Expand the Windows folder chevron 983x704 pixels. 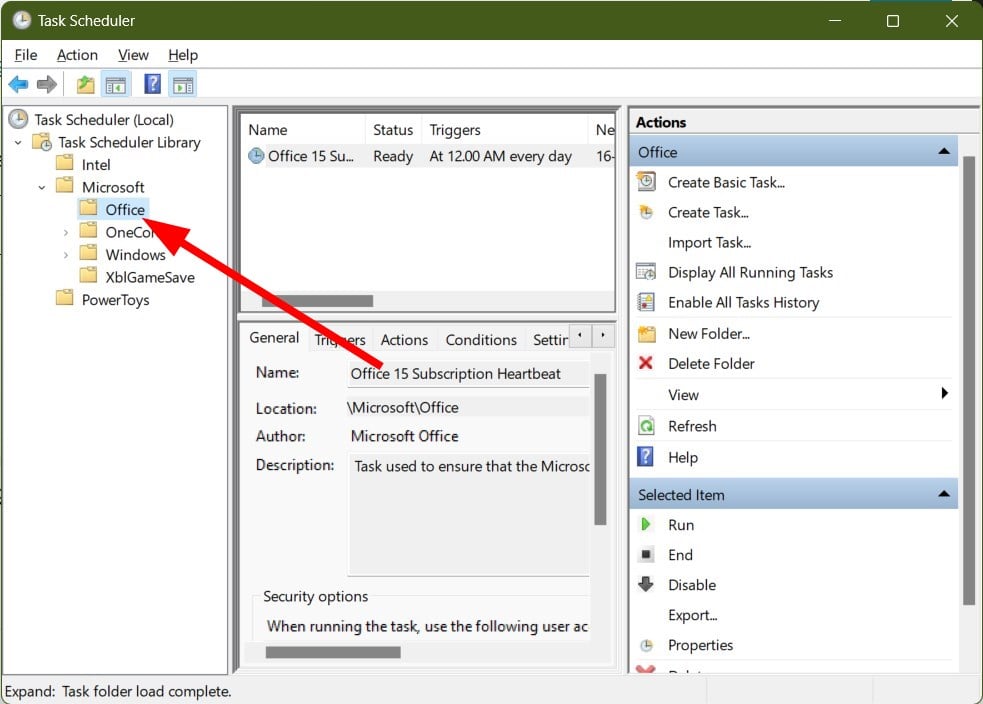(66, 255)
